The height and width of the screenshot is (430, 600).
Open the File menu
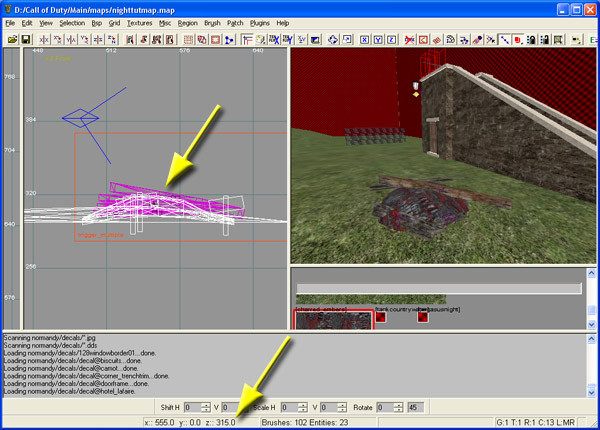click(x=10, y=23)
